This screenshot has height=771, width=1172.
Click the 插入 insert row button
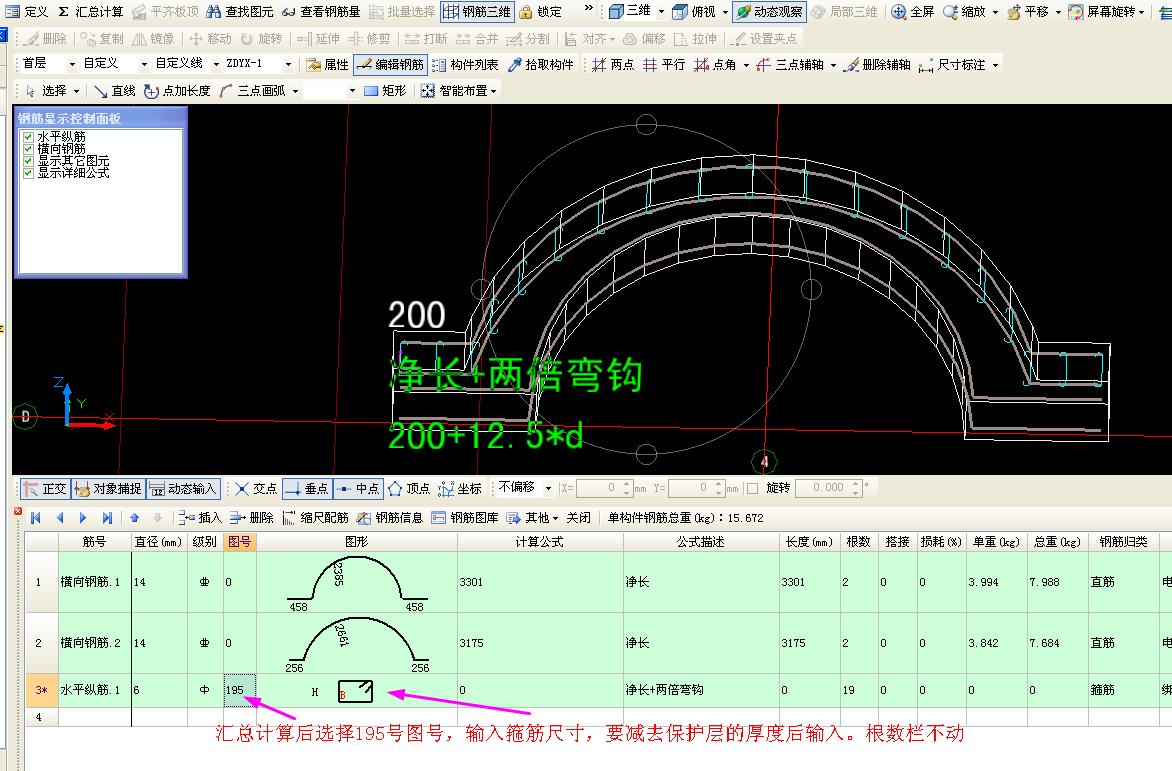click(x=200, y=517)
